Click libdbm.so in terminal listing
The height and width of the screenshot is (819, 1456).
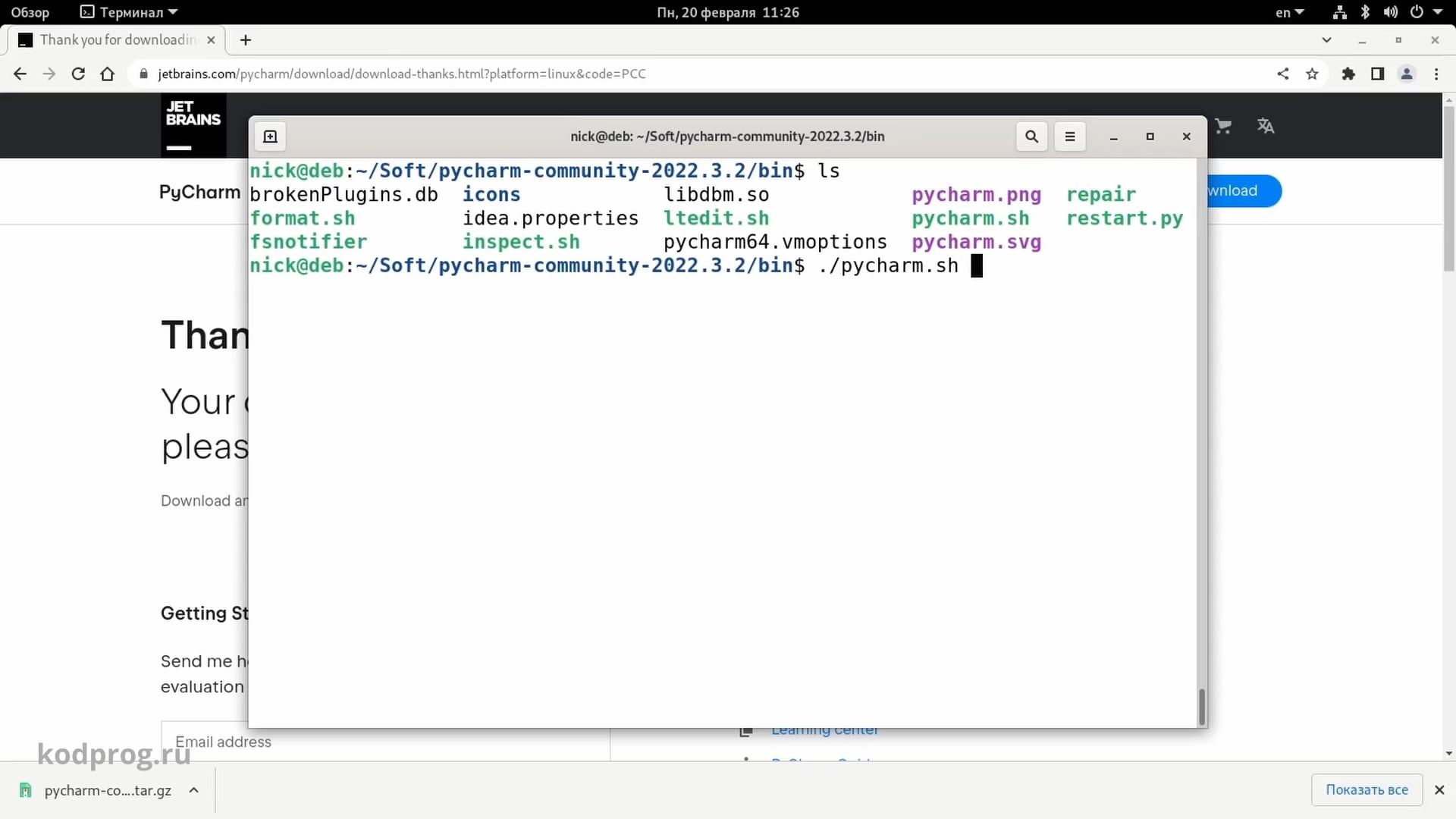716,195
